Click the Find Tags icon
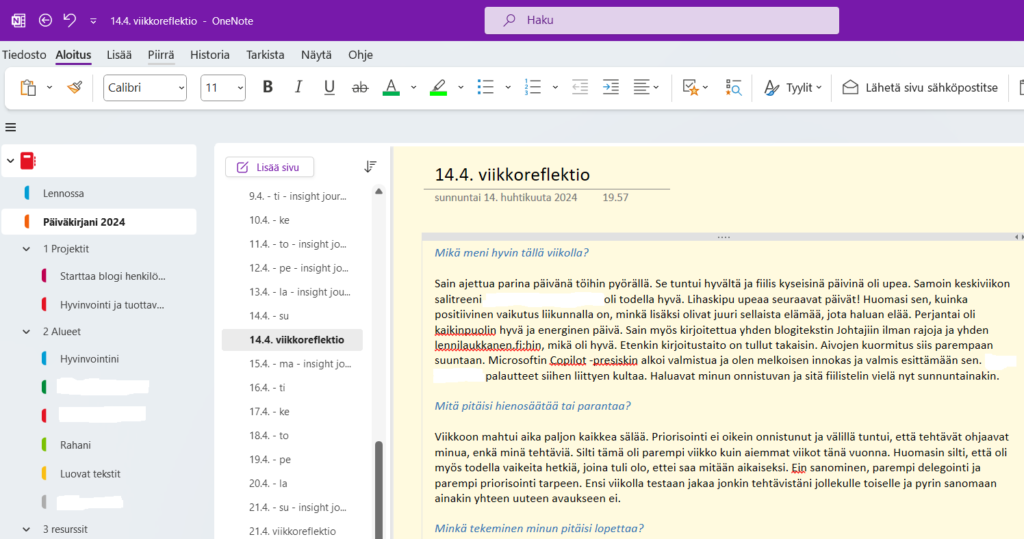Image resolution: width=1024 pixels, height=539 pixels. tap(733, 87)
